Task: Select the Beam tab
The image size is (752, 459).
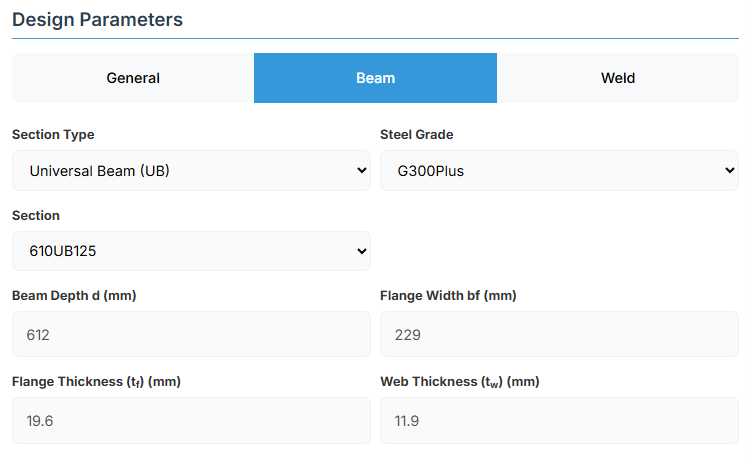Action: pos(375,78)
